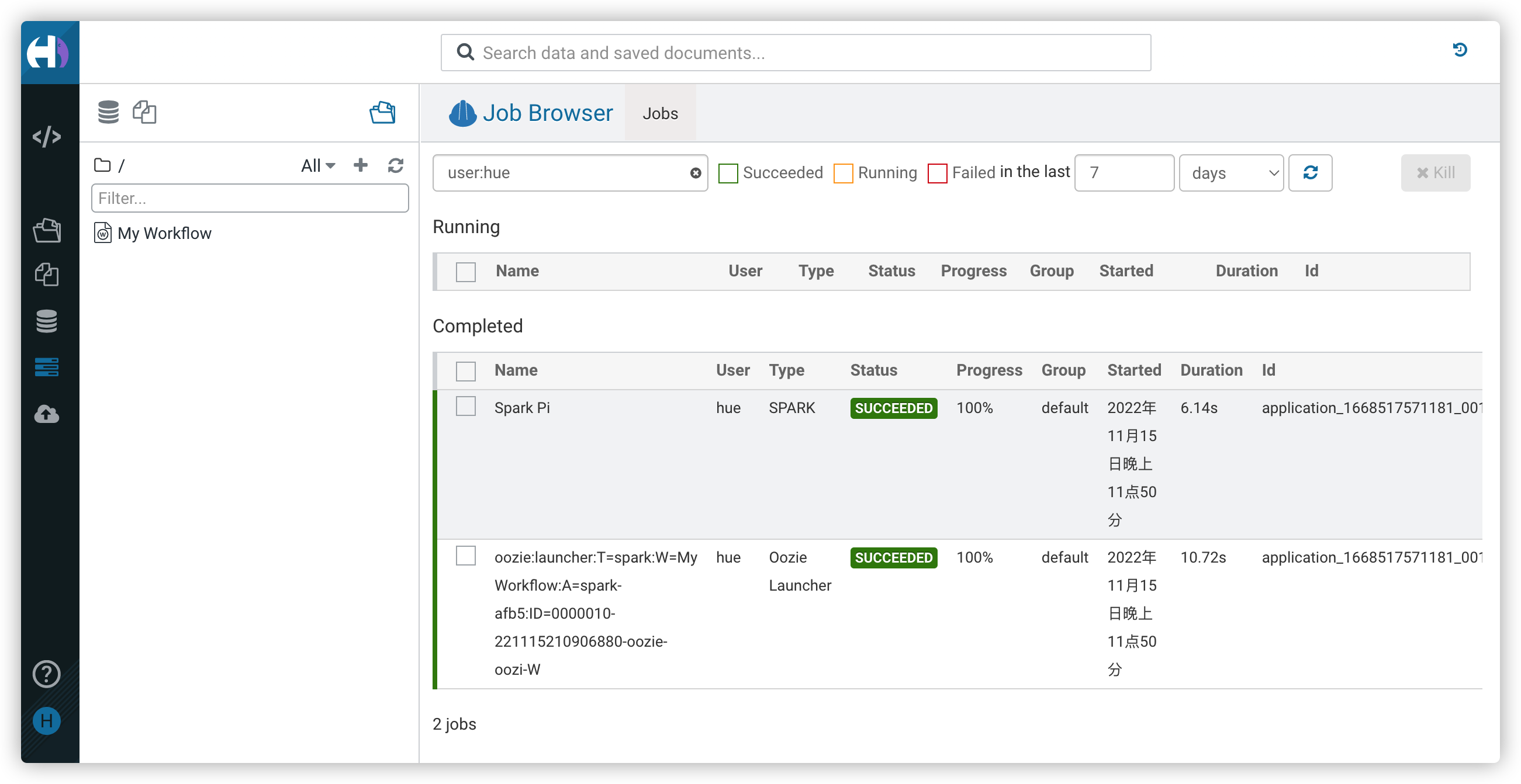Switch to the Jobs tab
The width and height of the screenshot is (1521, 784).
coord(660,113)
